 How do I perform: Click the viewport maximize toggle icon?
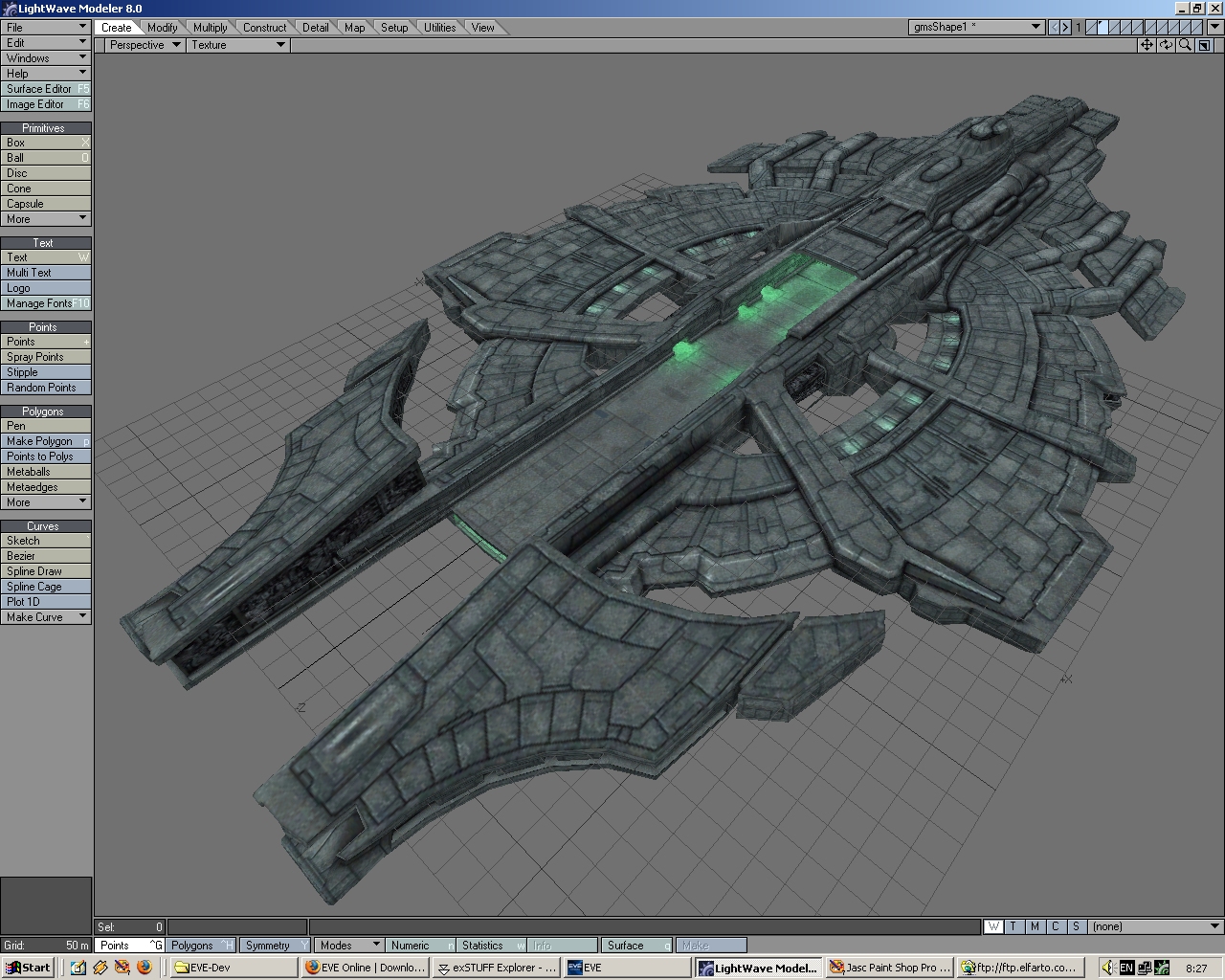(1204, 45)
